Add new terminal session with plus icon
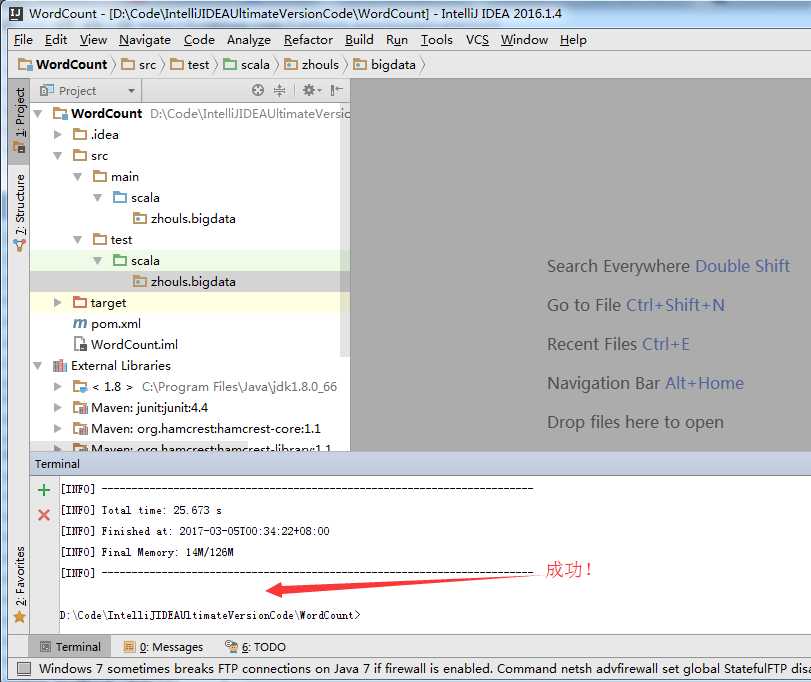The image size is (811, 682). pyautogui.click(x=44, y=490)
